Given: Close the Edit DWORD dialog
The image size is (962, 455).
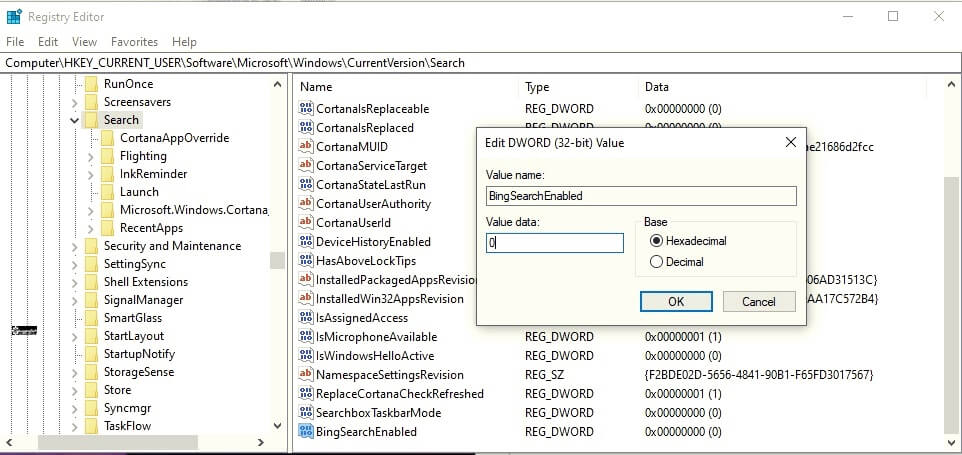Looking at the screenshot, I should pos(791,143).
